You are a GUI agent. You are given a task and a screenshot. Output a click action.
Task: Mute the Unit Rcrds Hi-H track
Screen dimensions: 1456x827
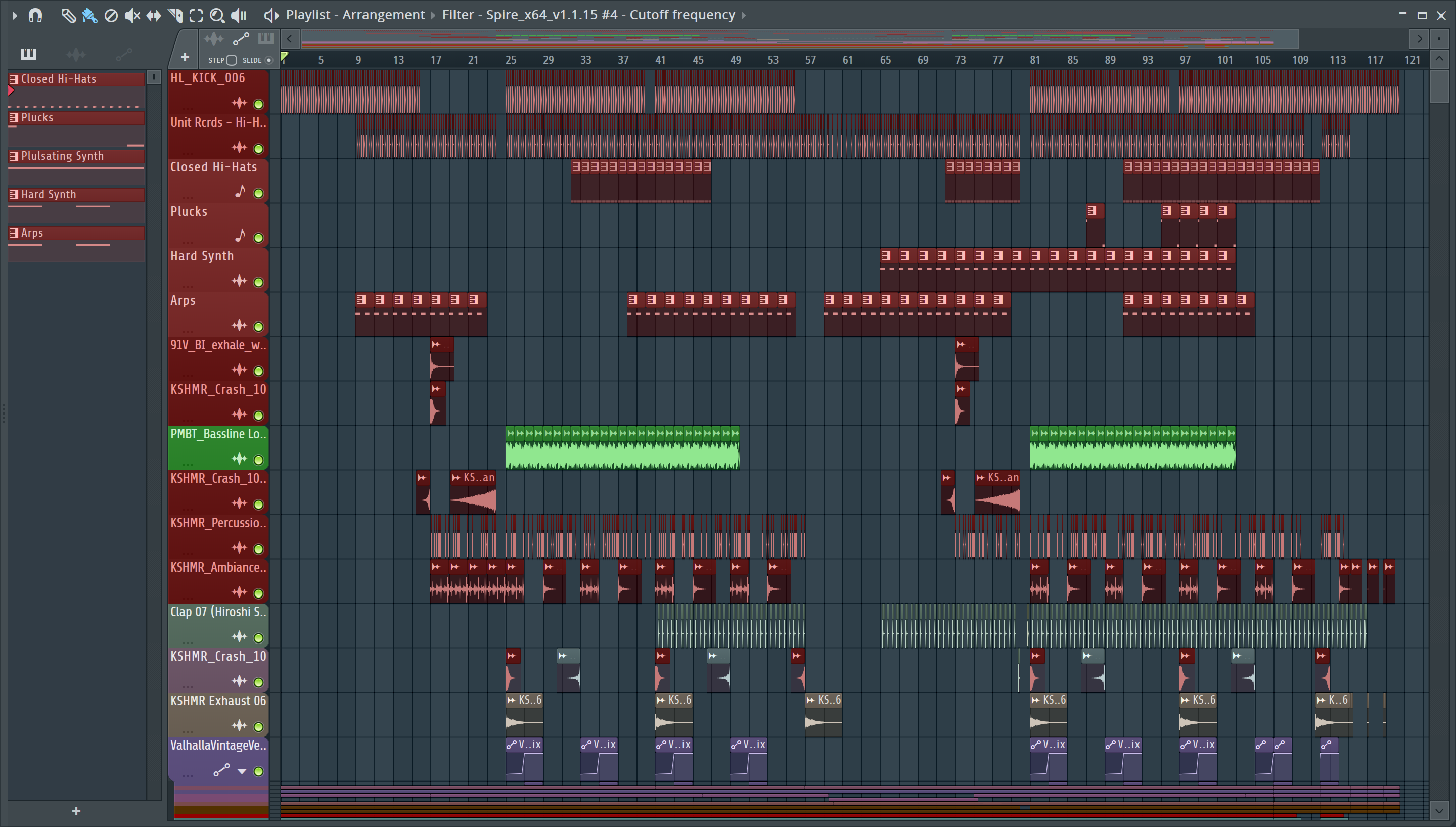258,149
